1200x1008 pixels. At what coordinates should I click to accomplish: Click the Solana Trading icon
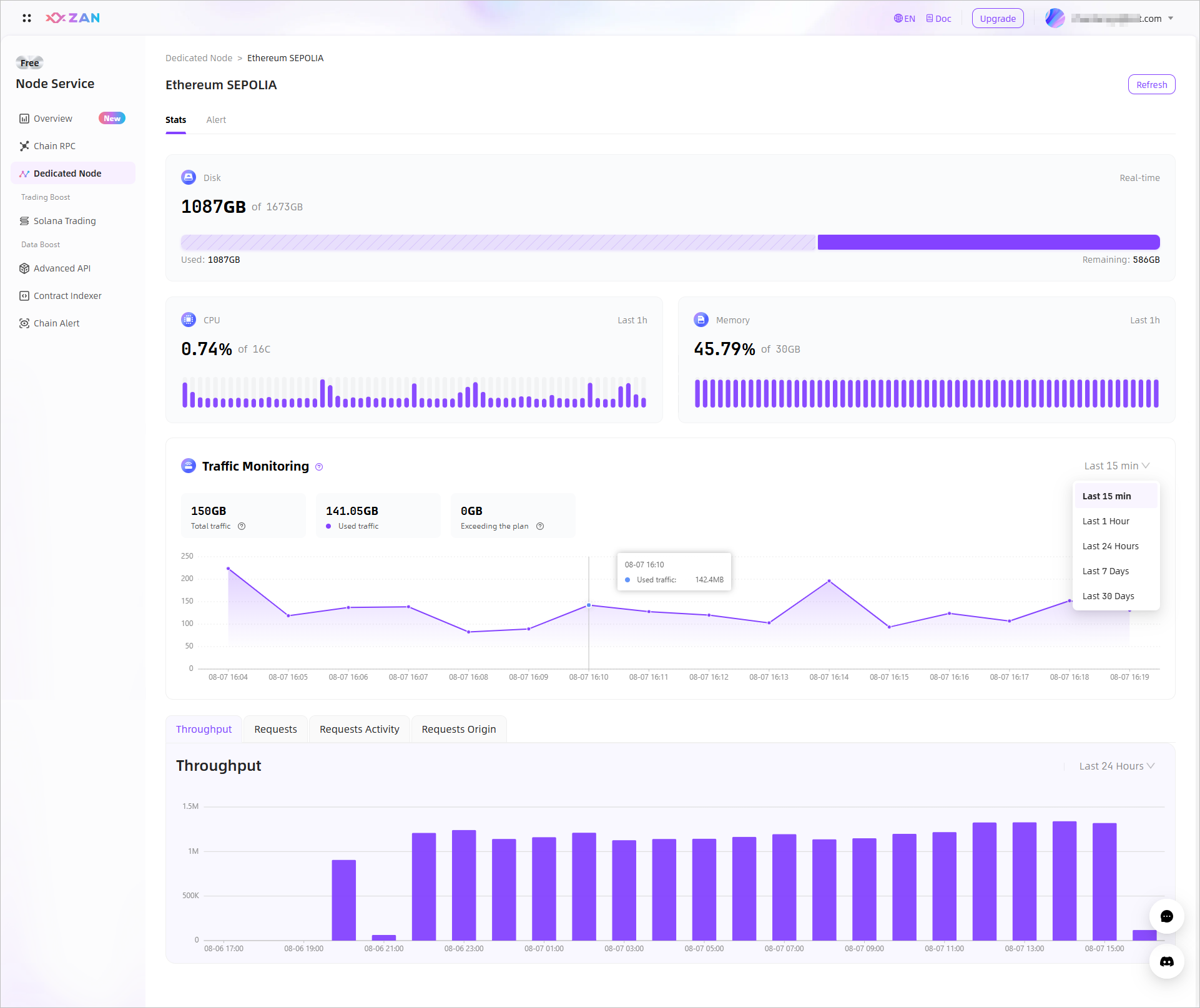tap(24, 221)
